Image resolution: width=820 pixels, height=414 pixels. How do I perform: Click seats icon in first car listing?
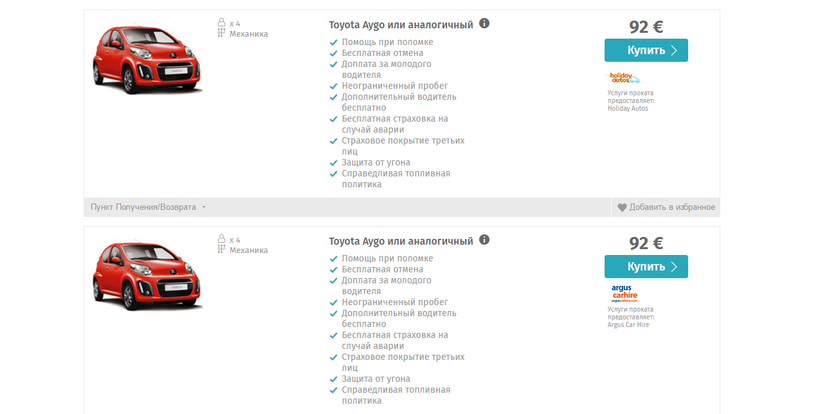pos(221,22)
